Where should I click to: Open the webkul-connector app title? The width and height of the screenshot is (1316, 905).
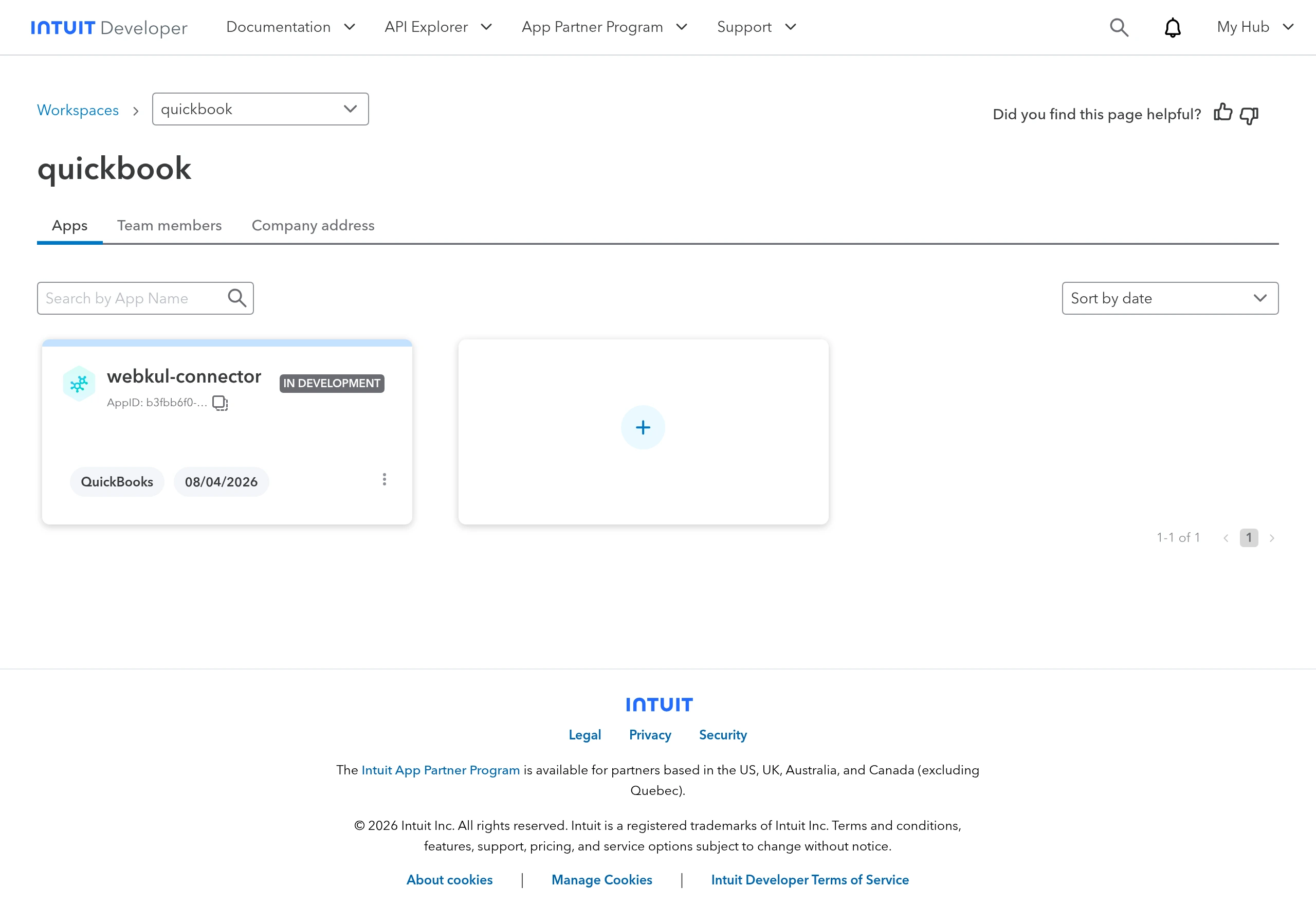pos(184,376)
